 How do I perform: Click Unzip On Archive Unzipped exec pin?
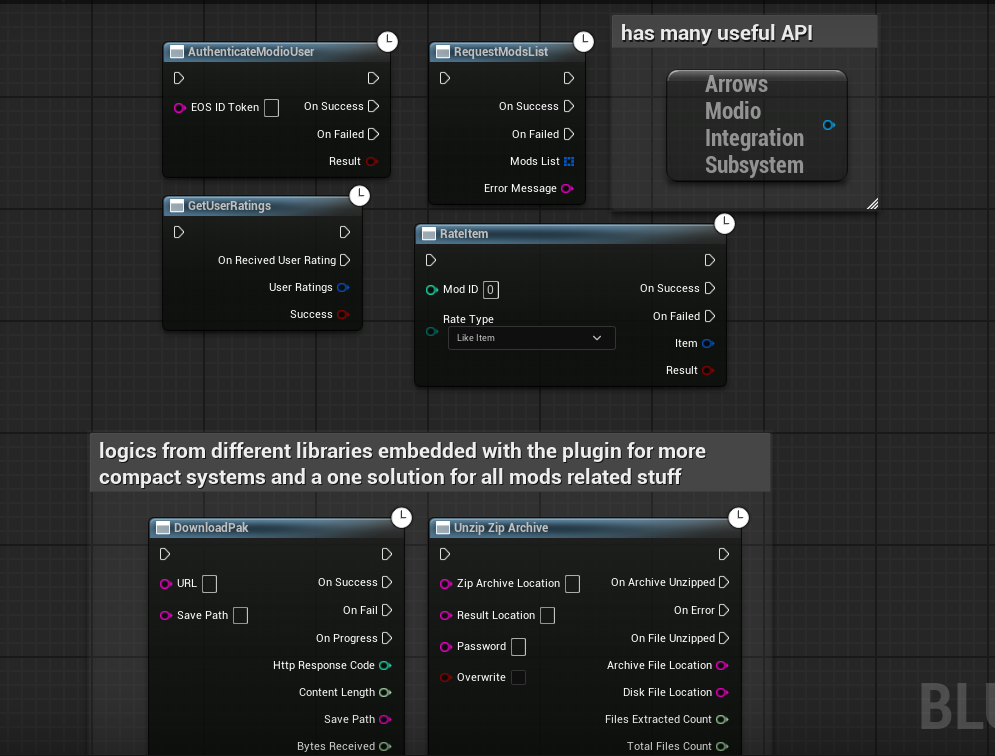point(724,582)
